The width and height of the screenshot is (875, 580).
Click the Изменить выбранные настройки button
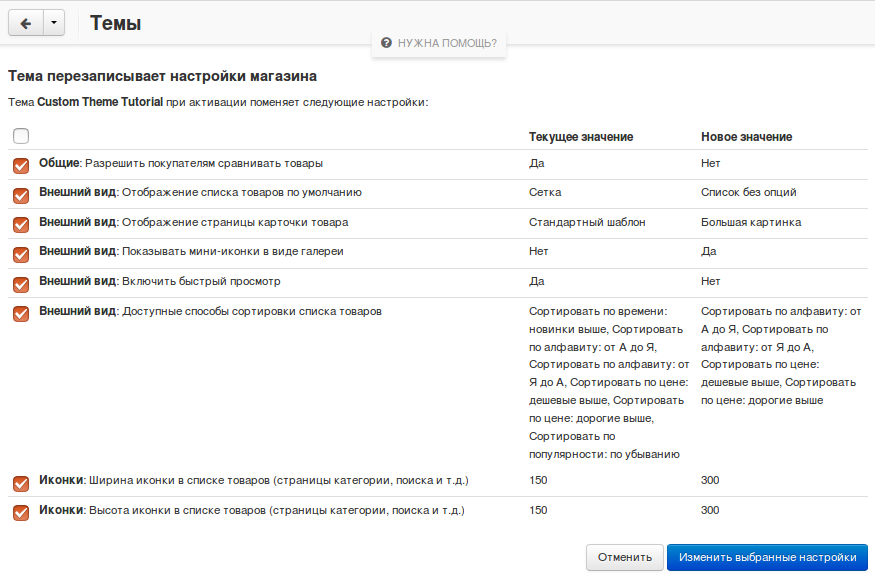[769, 557]
